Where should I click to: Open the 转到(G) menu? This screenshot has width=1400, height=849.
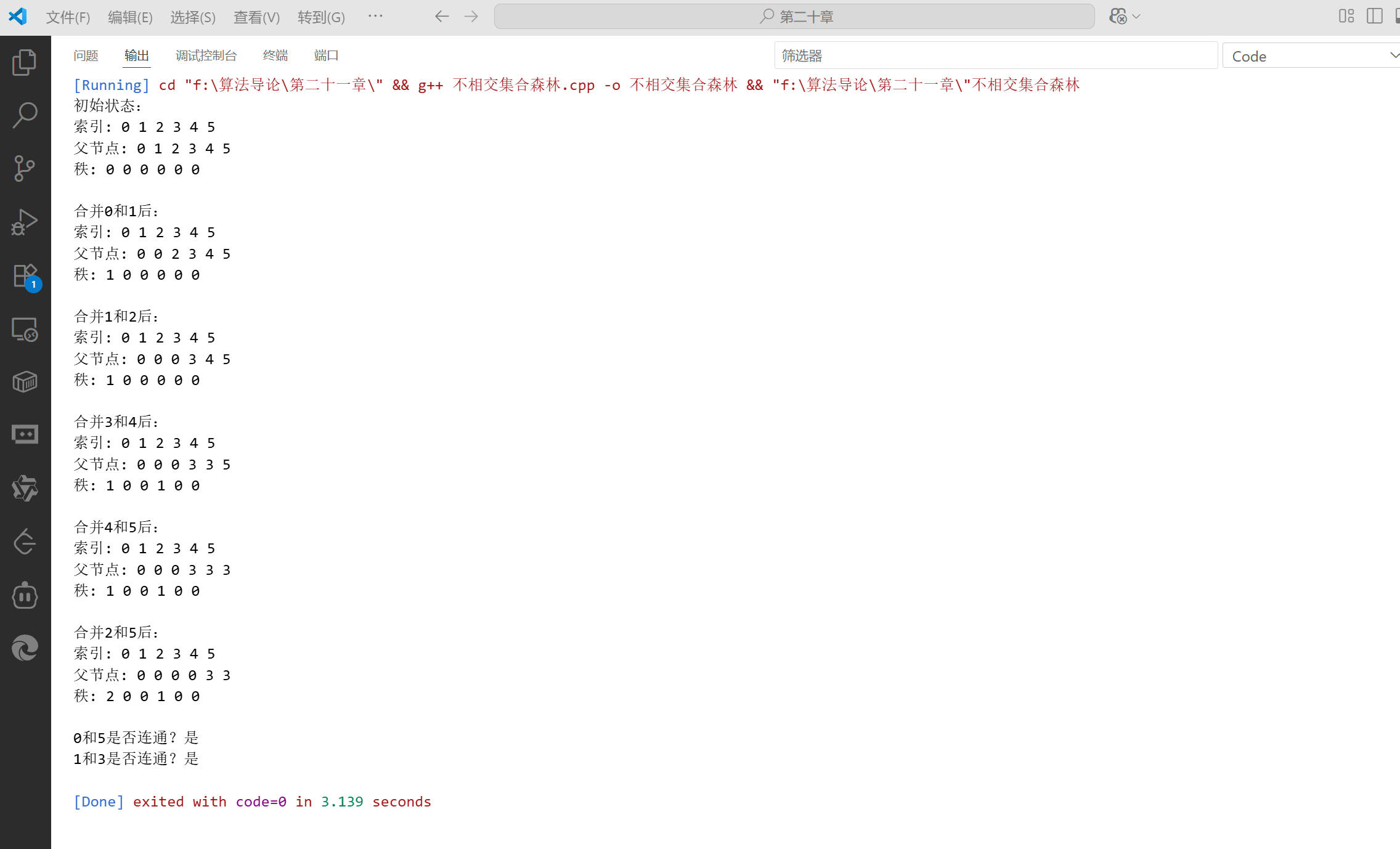pyautogui.click(x=321, y=17)
